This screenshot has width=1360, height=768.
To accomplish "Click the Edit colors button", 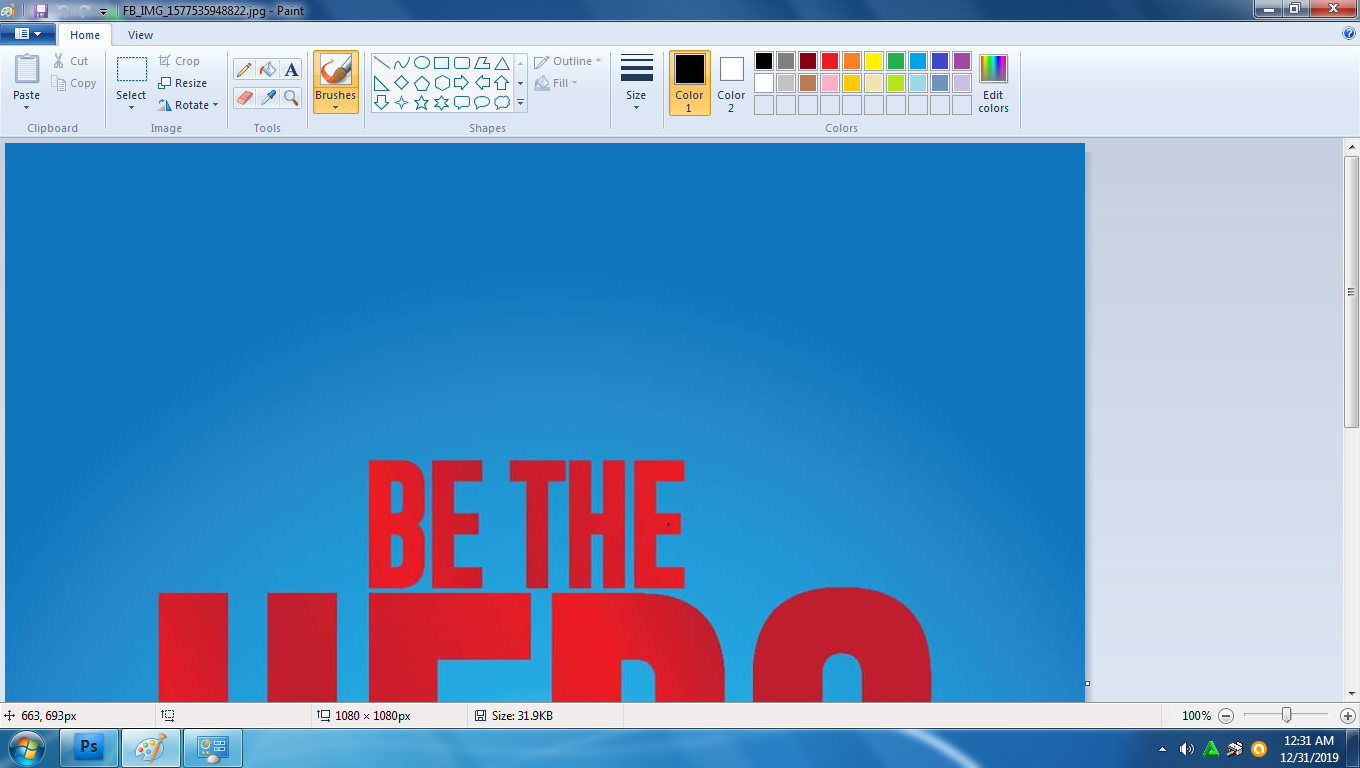I will point(993,83).
